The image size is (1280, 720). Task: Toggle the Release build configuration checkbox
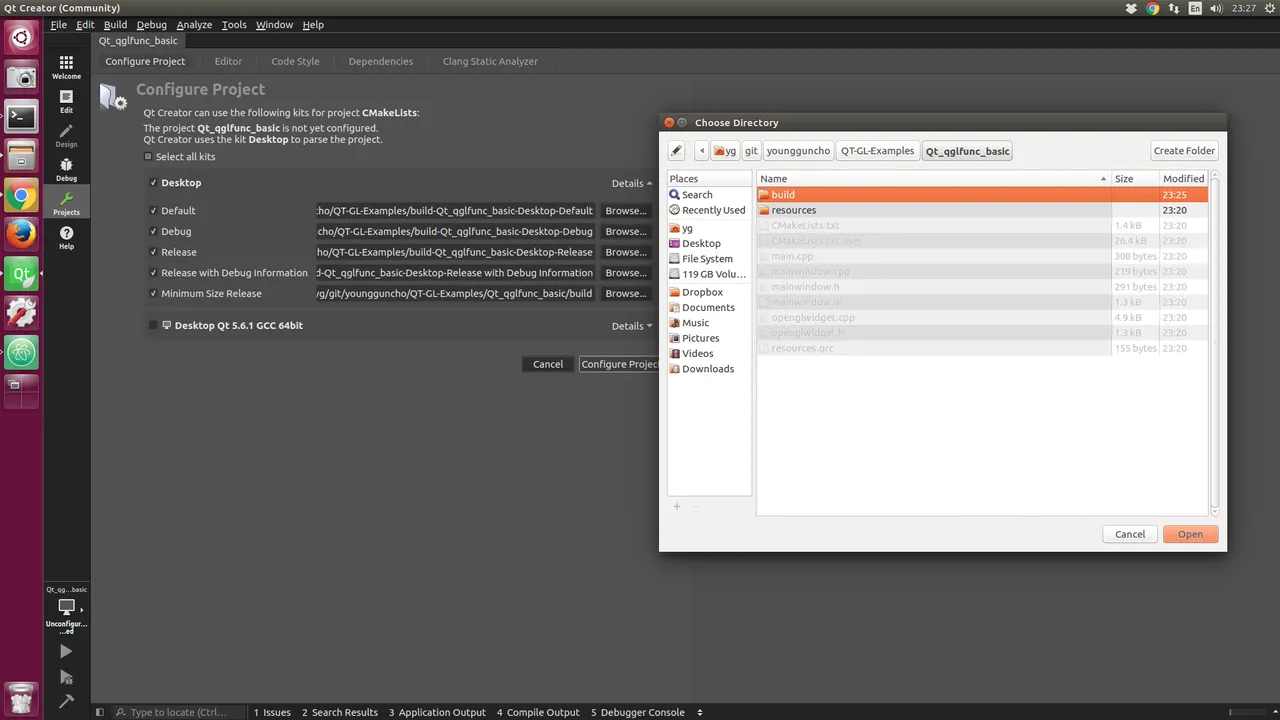(153, 252)
